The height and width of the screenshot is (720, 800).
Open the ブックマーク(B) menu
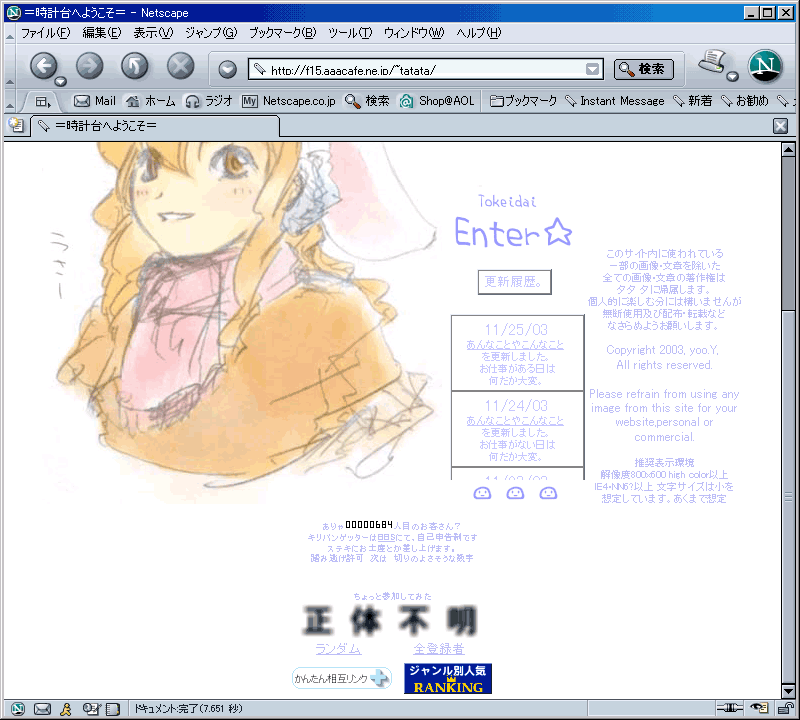[283, 33]
